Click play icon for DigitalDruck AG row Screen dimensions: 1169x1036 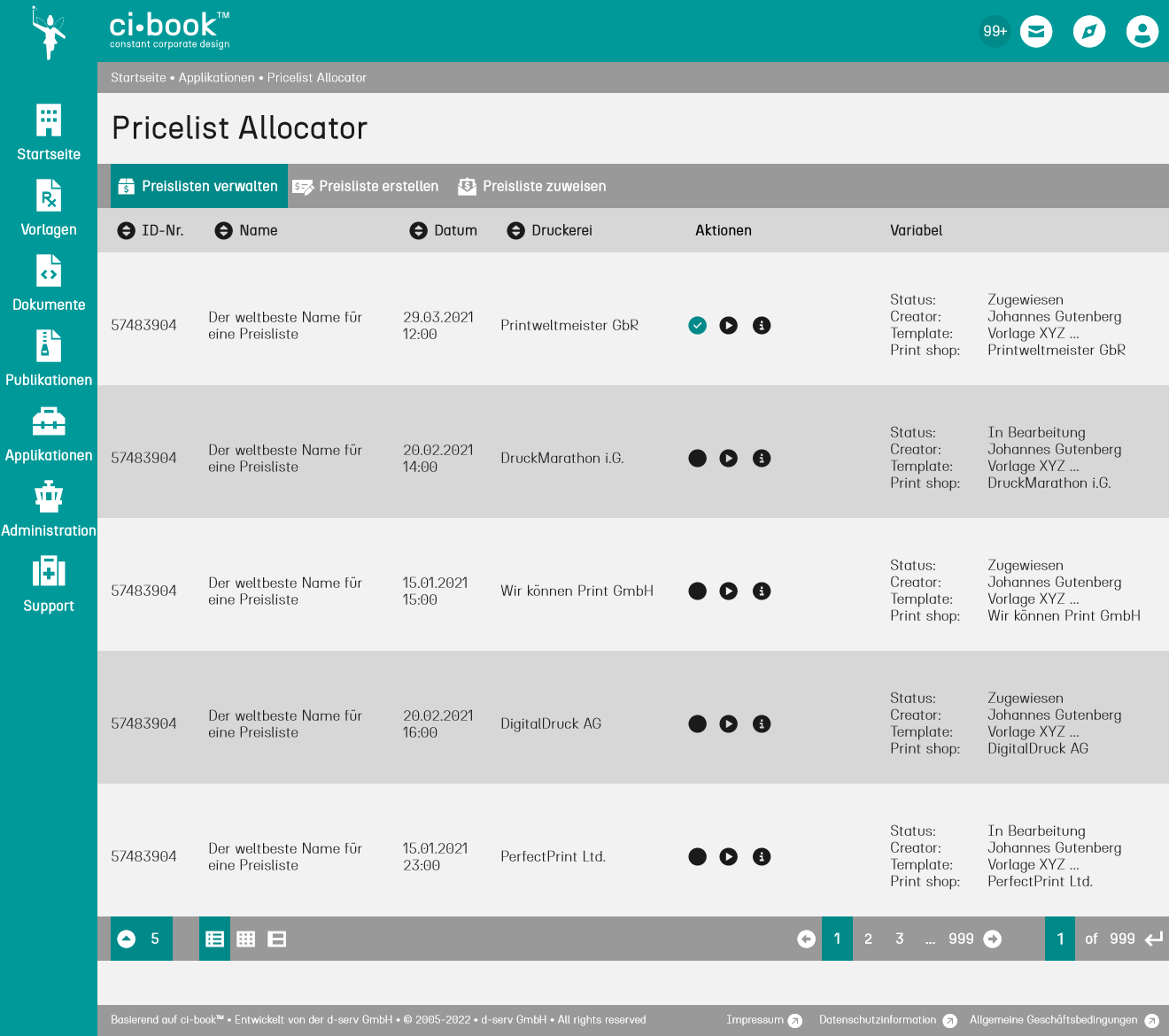[x=729, y=723]
